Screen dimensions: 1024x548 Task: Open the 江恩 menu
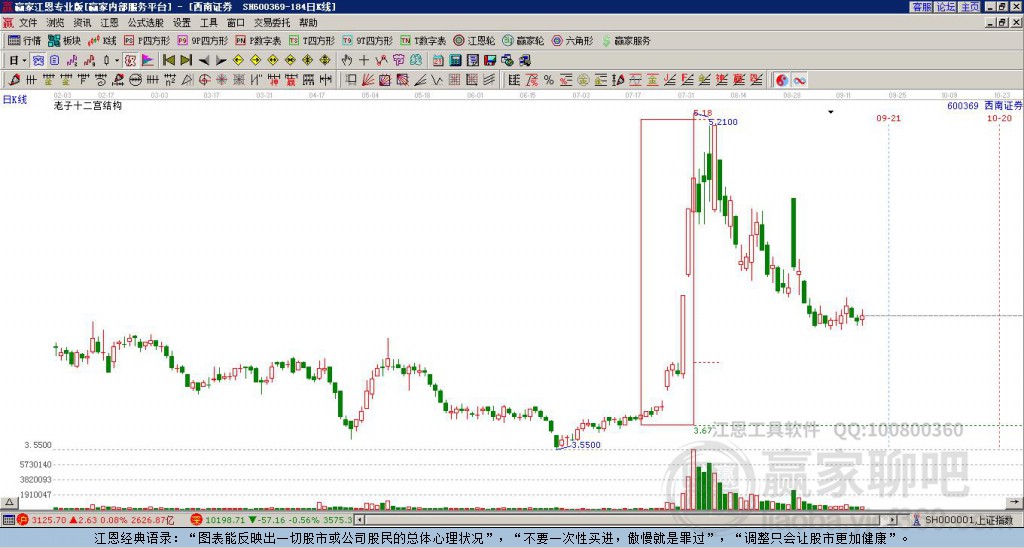click(x=110, y=23)
